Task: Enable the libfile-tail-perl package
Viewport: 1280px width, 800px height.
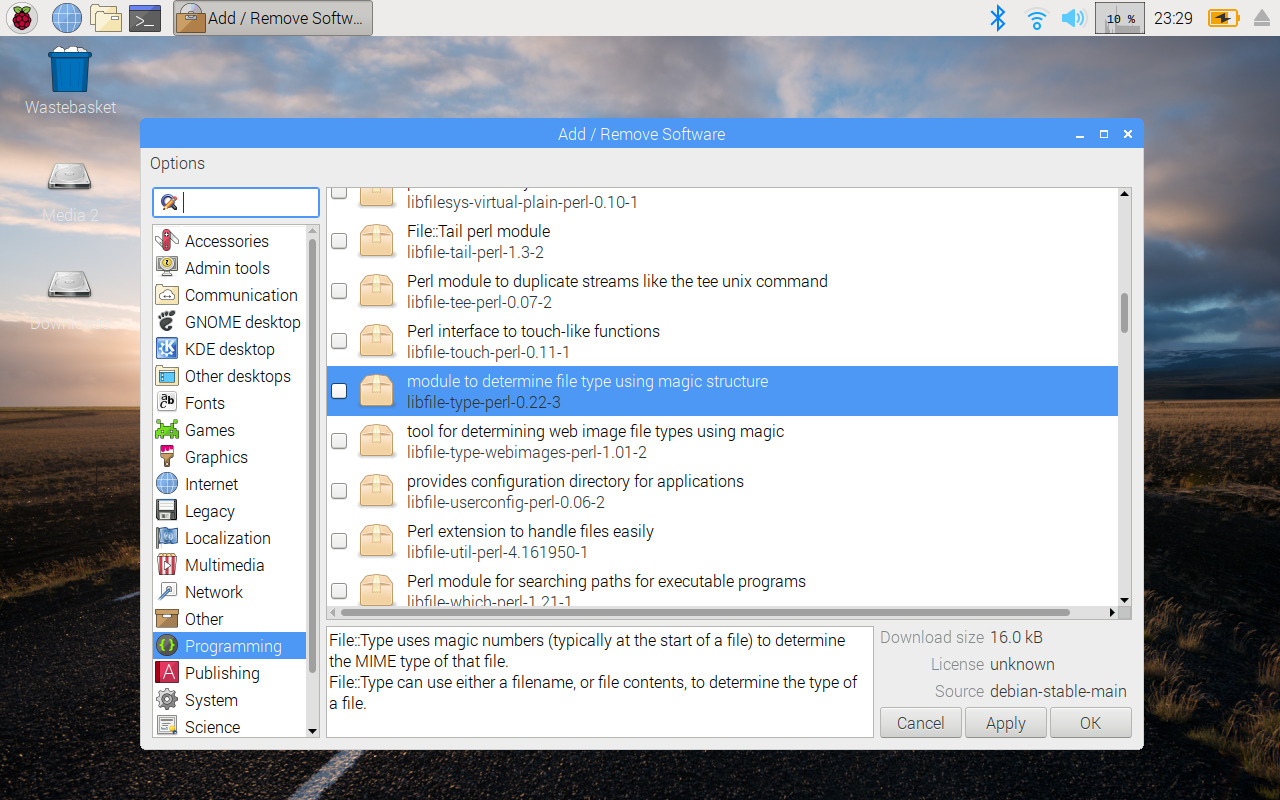Action: point(338,240)
